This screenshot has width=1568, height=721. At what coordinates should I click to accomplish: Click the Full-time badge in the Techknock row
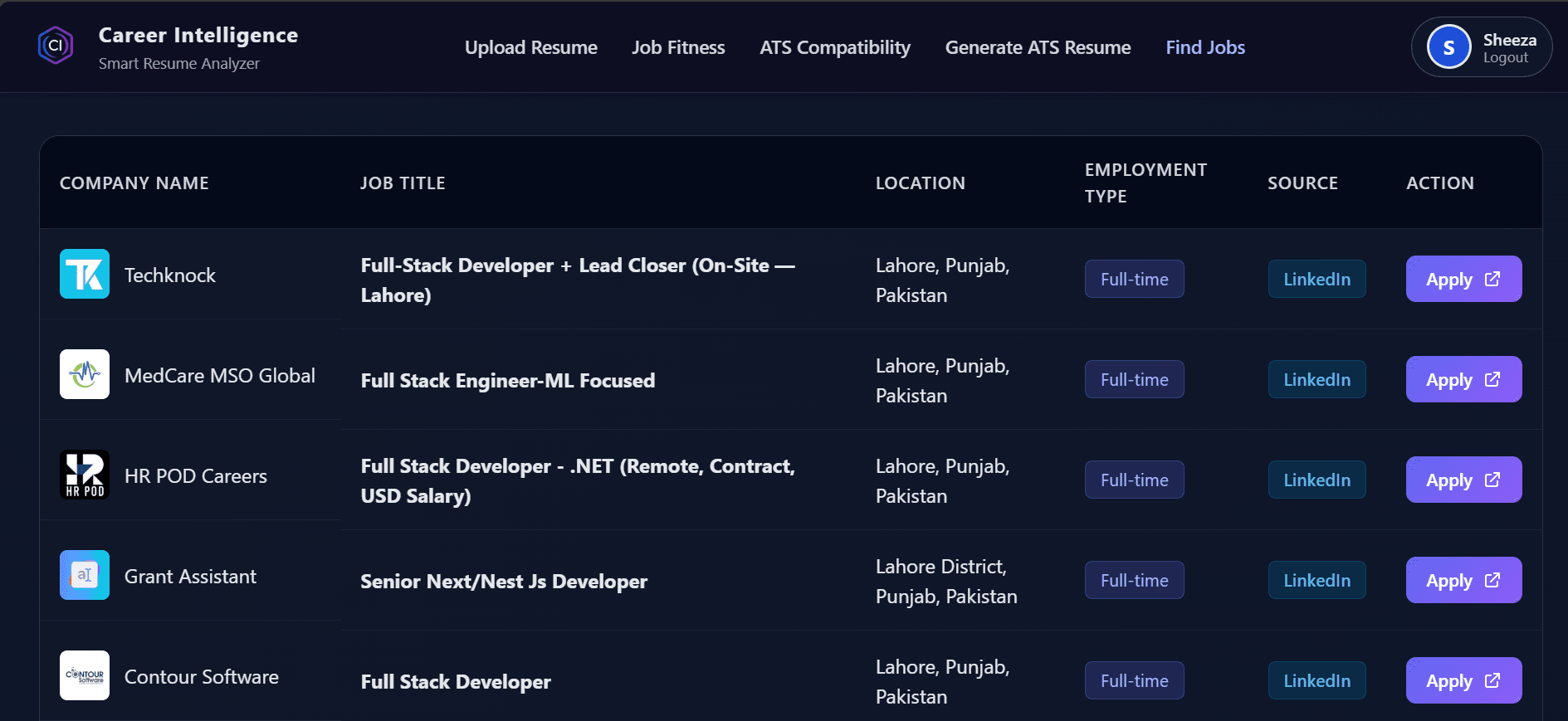[x=1134, y=279]
